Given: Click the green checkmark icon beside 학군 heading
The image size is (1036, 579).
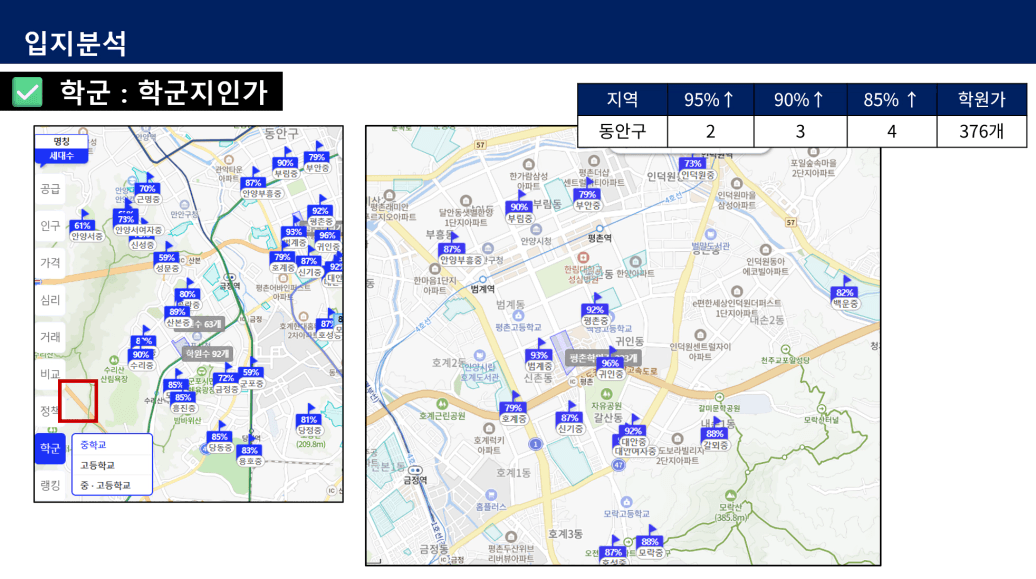Looking at the screenshot, I should pyautogui.click(x=28, y=92).
